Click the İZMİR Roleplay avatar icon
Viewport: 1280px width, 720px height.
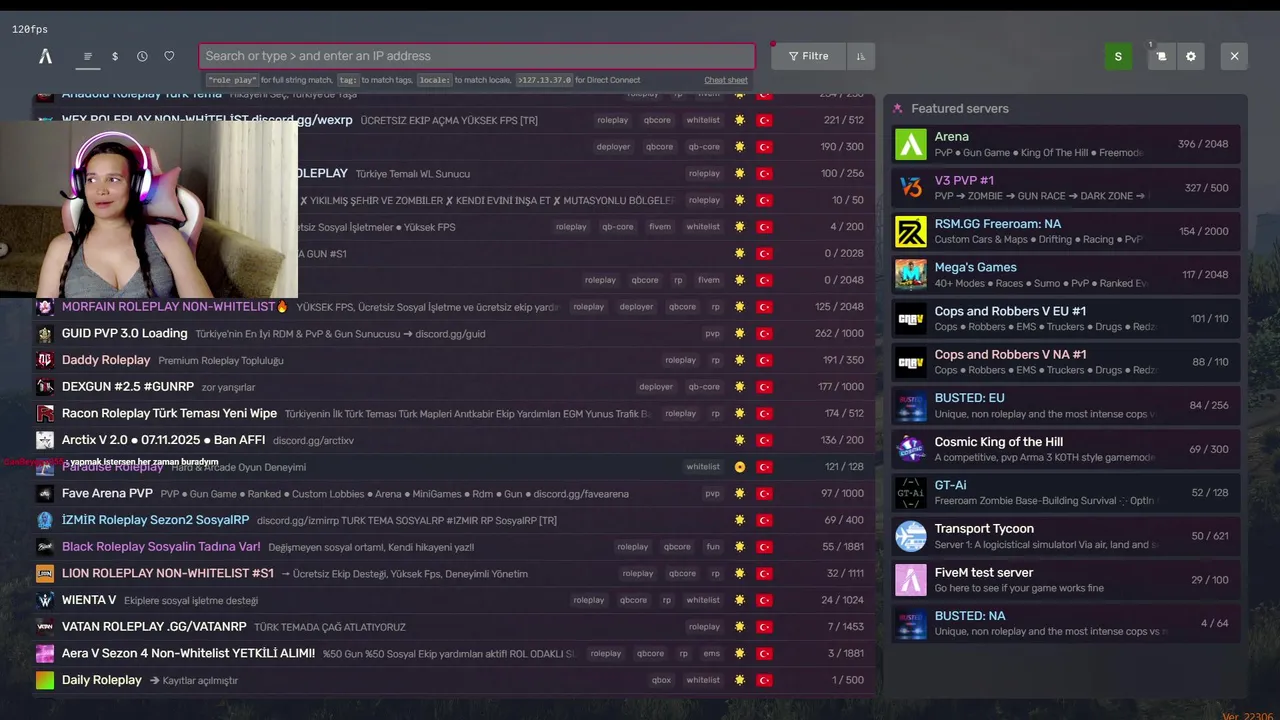click(45, 520)
